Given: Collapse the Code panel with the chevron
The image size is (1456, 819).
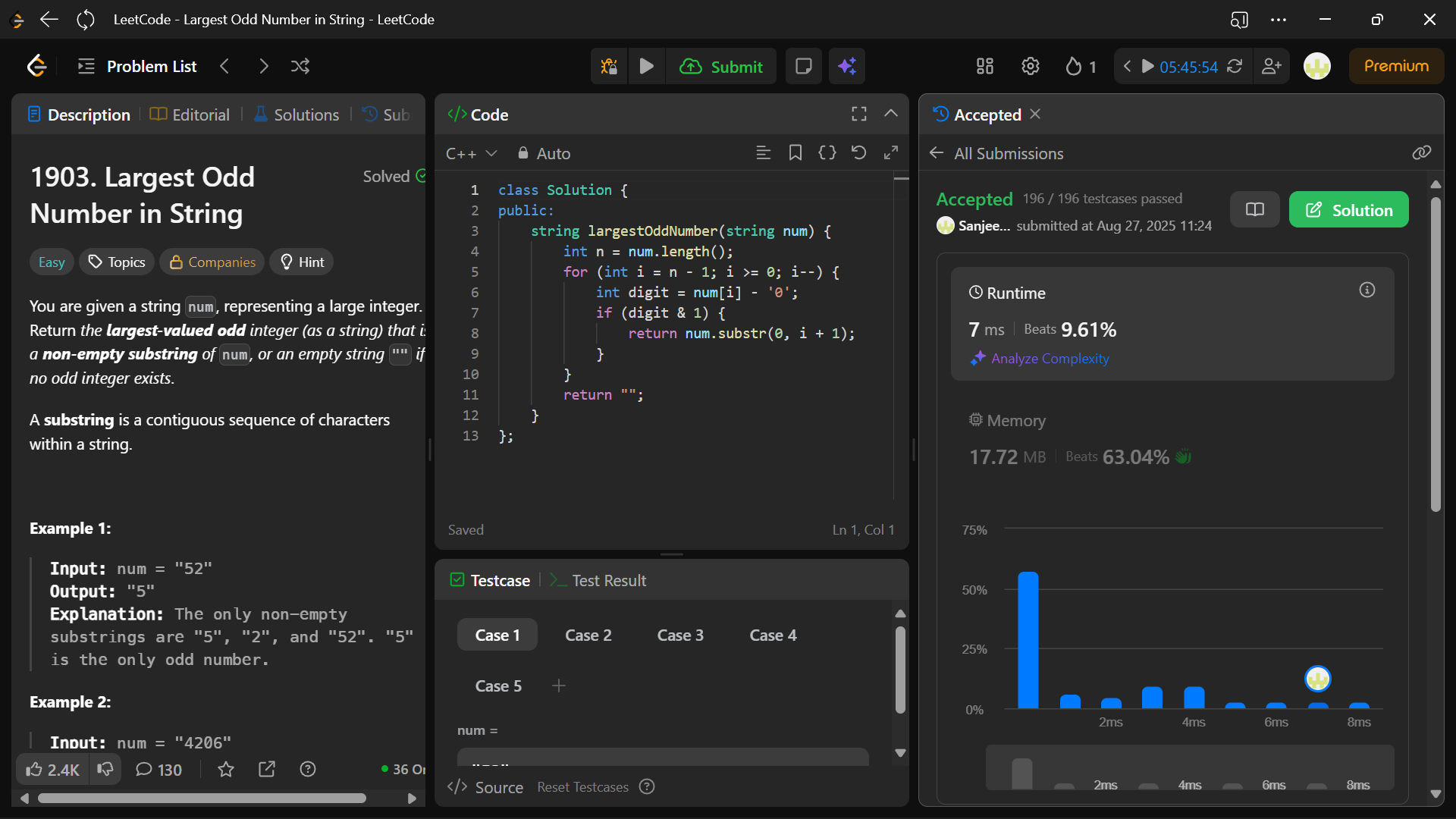Looking at the screenshot, I should coord(891,114).
